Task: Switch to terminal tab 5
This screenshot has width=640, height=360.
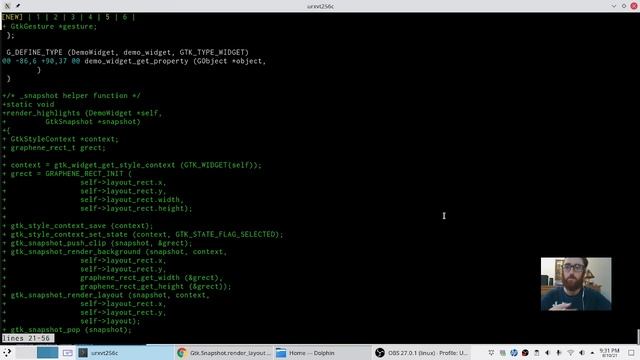Action: [x=107, y=17]
